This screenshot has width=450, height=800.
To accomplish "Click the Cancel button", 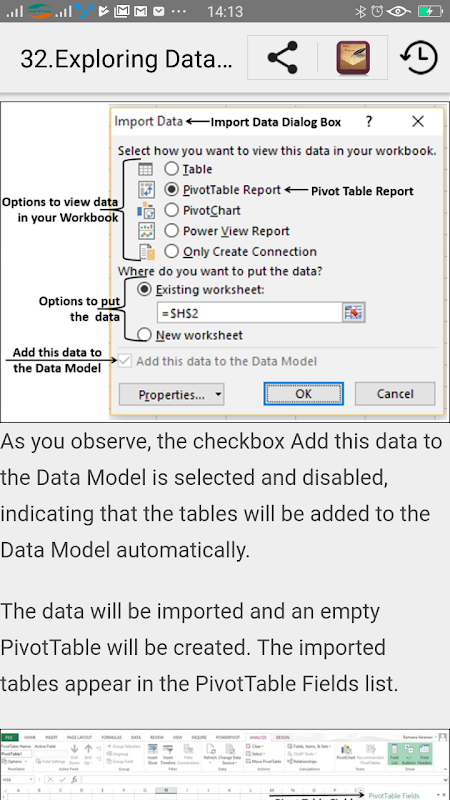I will click(395, 394).
